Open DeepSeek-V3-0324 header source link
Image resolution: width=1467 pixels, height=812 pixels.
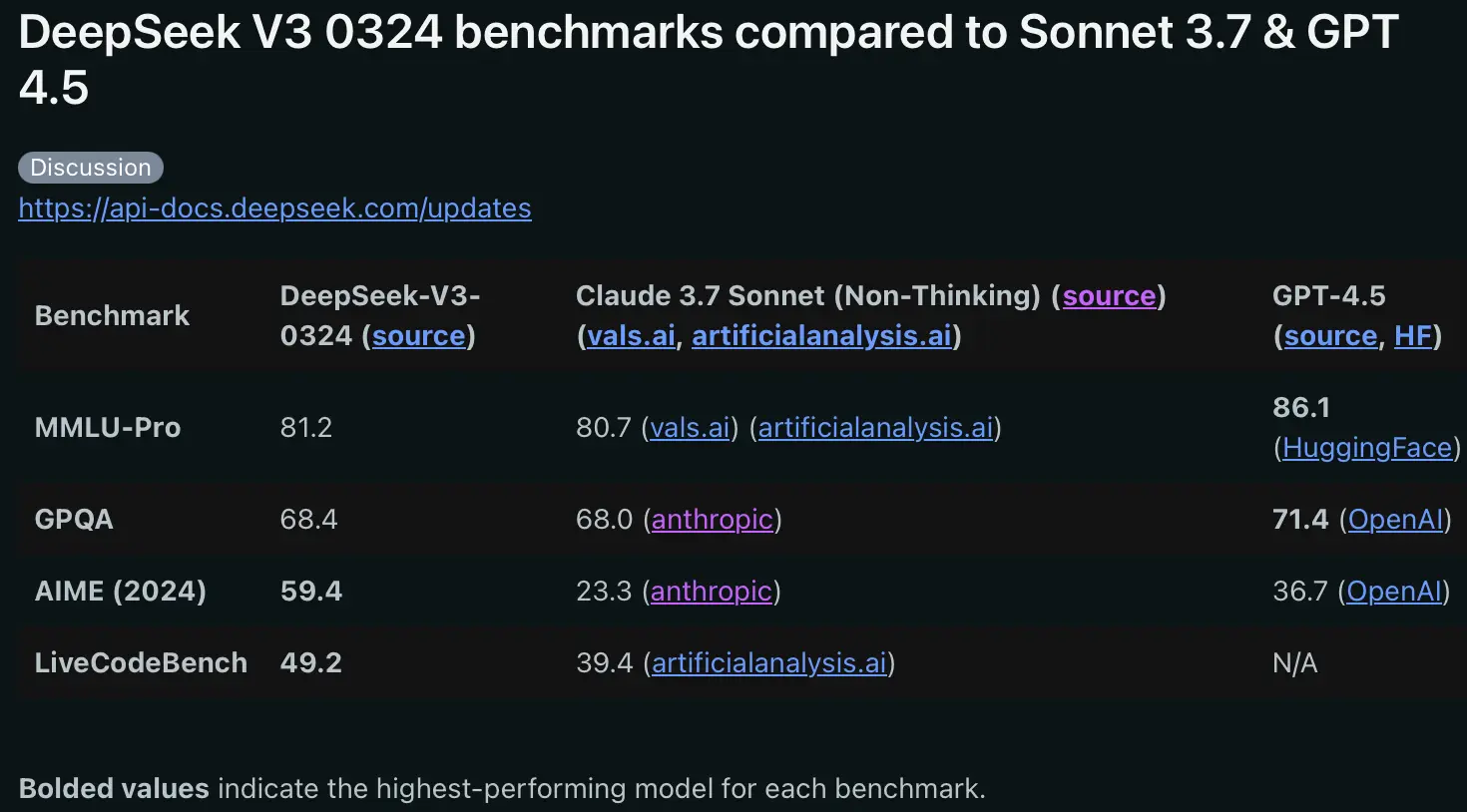click(418, 336)
